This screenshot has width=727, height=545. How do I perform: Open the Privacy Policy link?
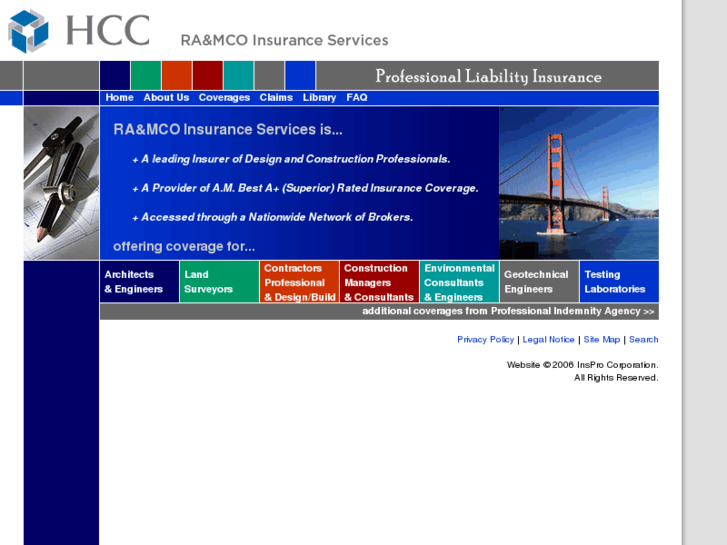click(x=485, y=340)
